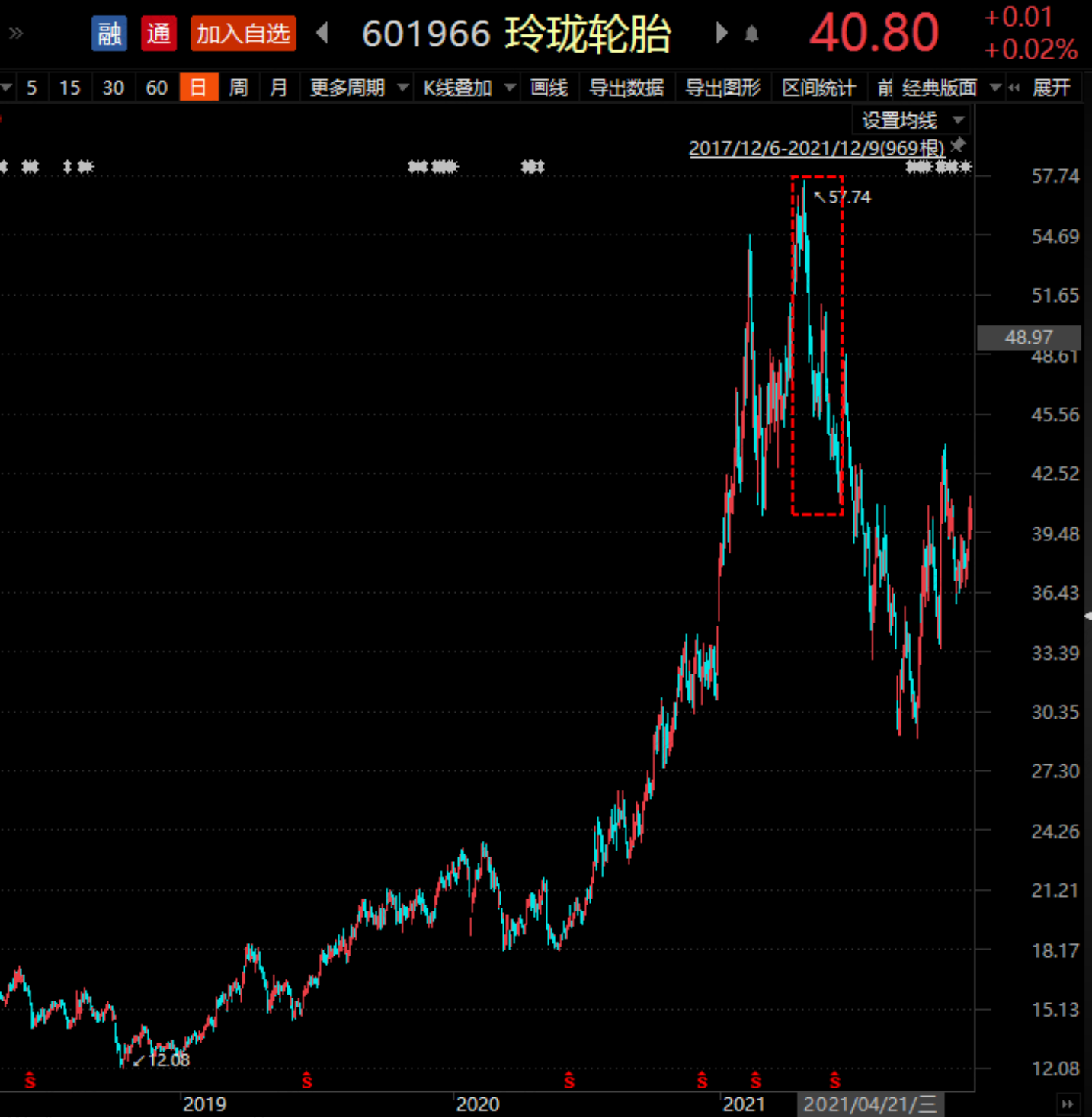1092x1118 pixels.
Task: Switch to 周 weekly period
Action: coord(239,88)
